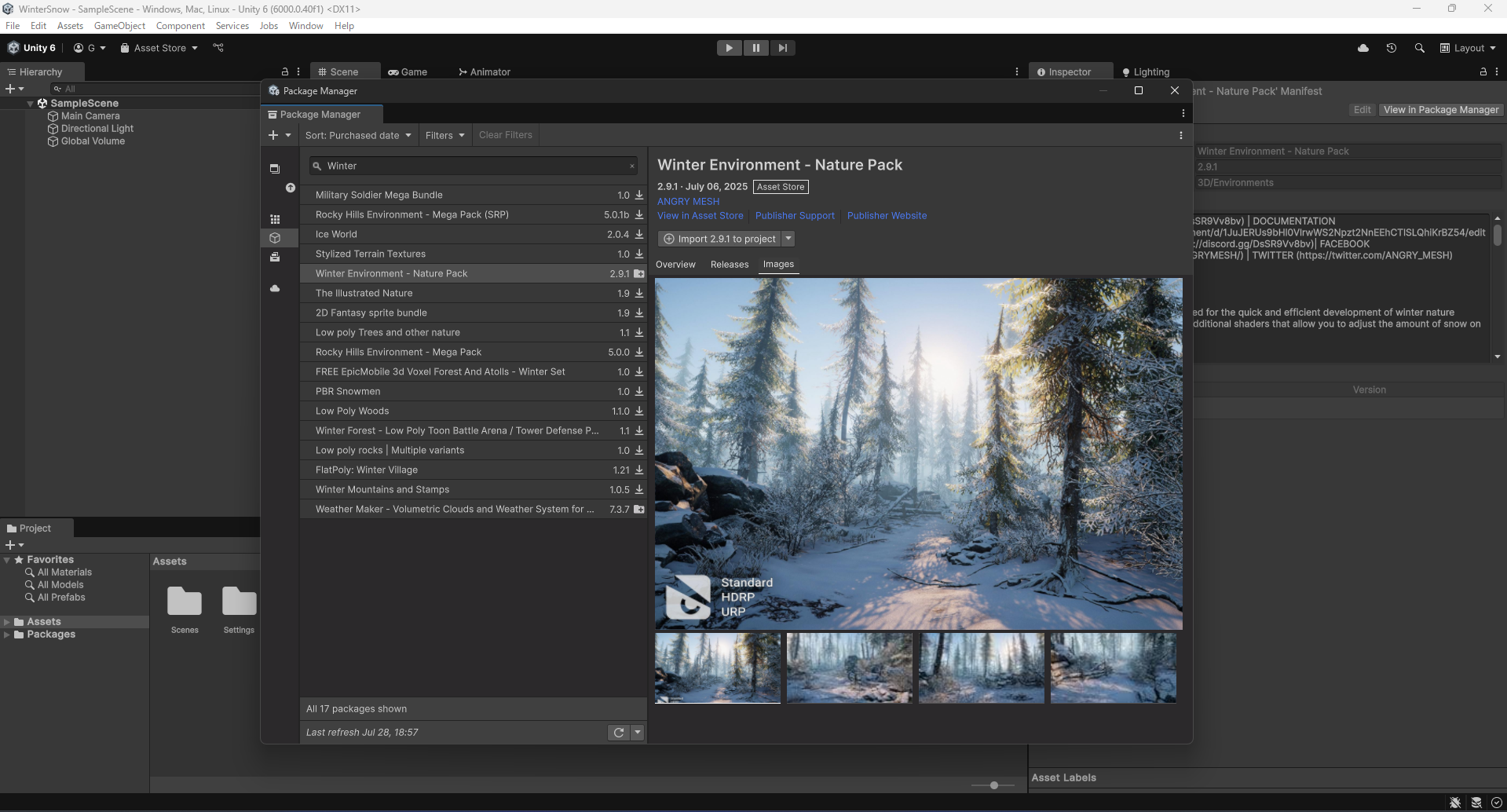Adjust the Project panel icon size slider

point(994,785)
